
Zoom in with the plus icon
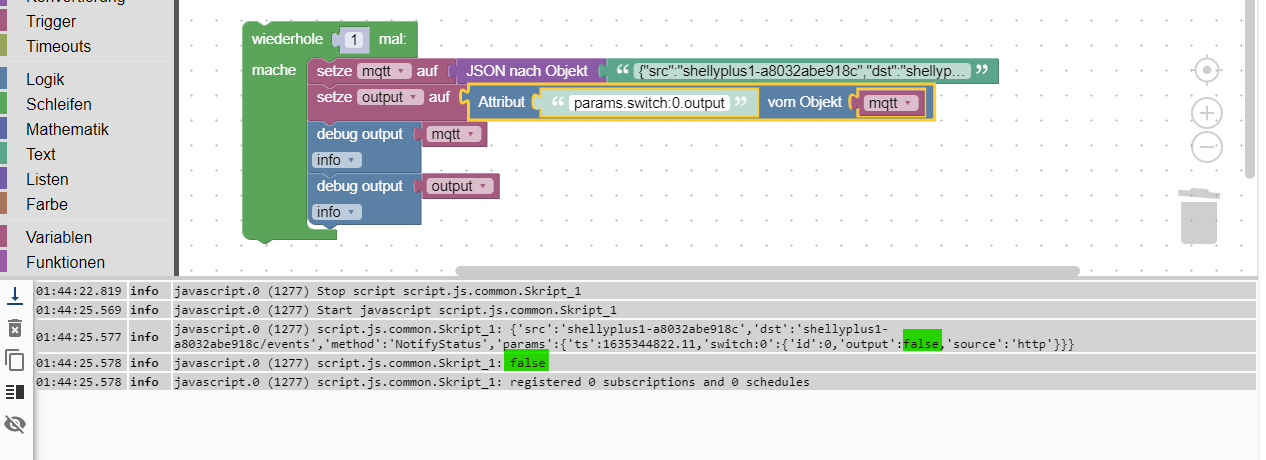pyautogui.click(x=1207, y=113)
